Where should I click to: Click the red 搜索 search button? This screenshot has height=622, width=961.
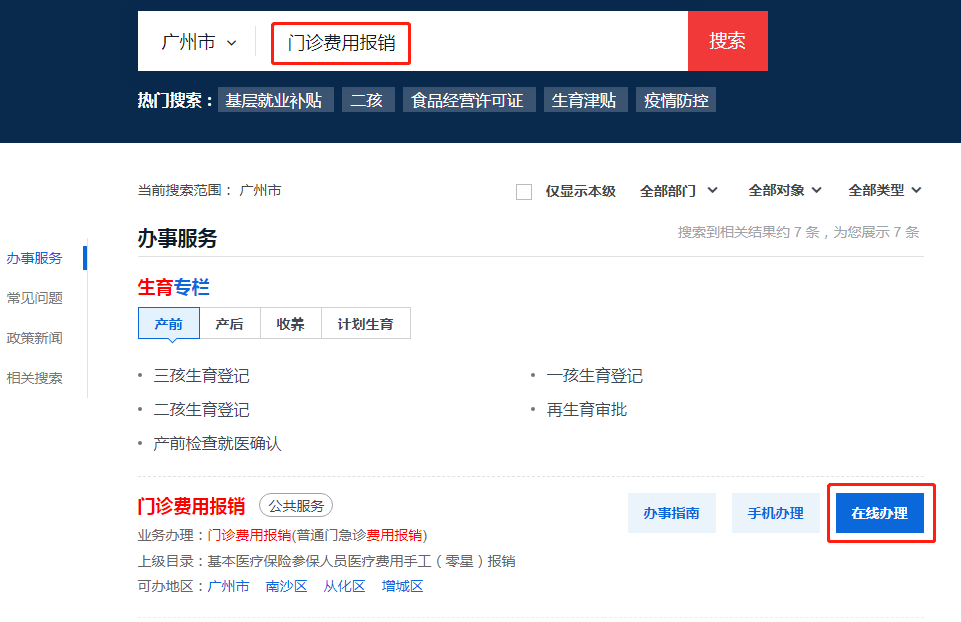pyautogui.click(x=727, y=41)
